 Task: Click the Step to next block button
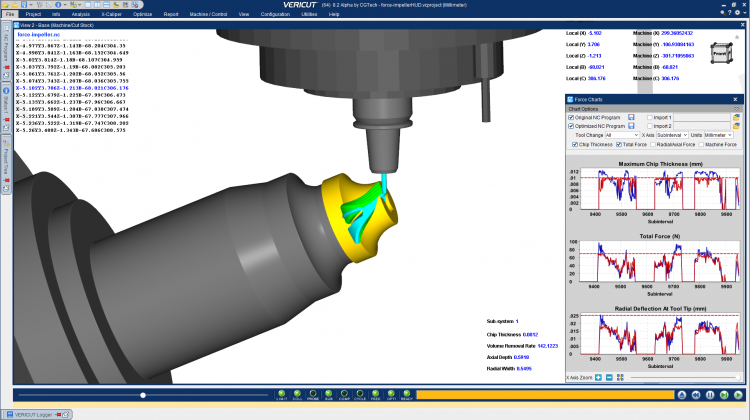click(x=724, y=395)
